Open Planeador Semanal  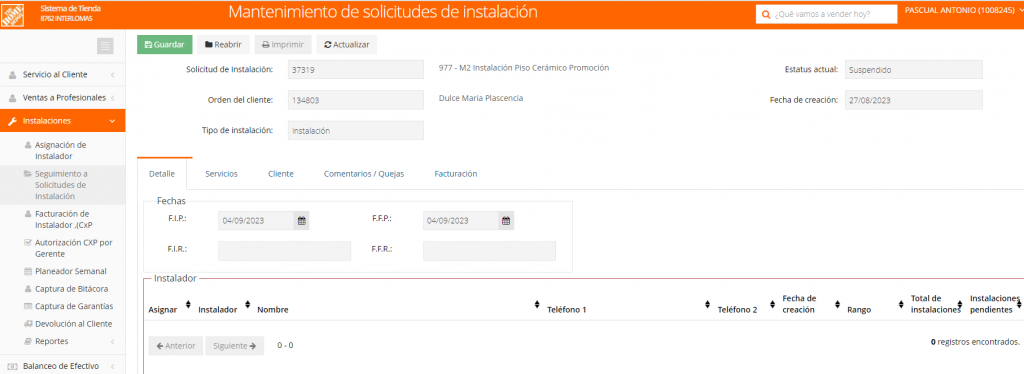click(65, 271)
